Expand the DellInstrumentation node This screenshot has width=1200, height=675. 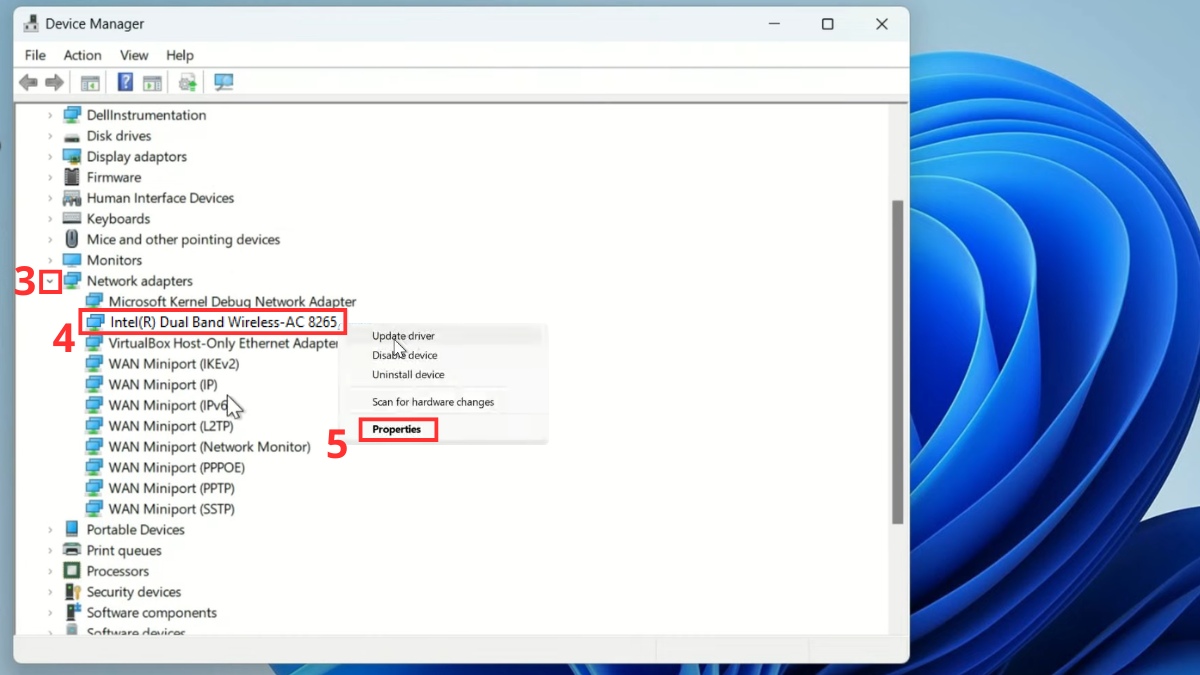click(x=50, y=116)
